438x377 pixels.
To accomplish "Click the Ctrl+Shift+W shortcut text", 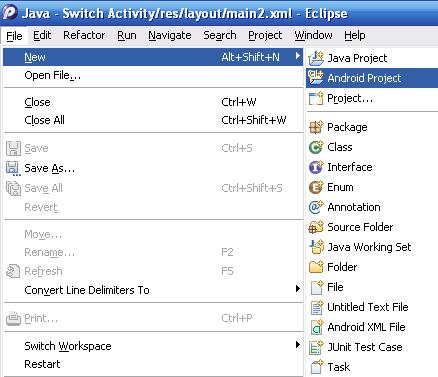I will [254, 120].
